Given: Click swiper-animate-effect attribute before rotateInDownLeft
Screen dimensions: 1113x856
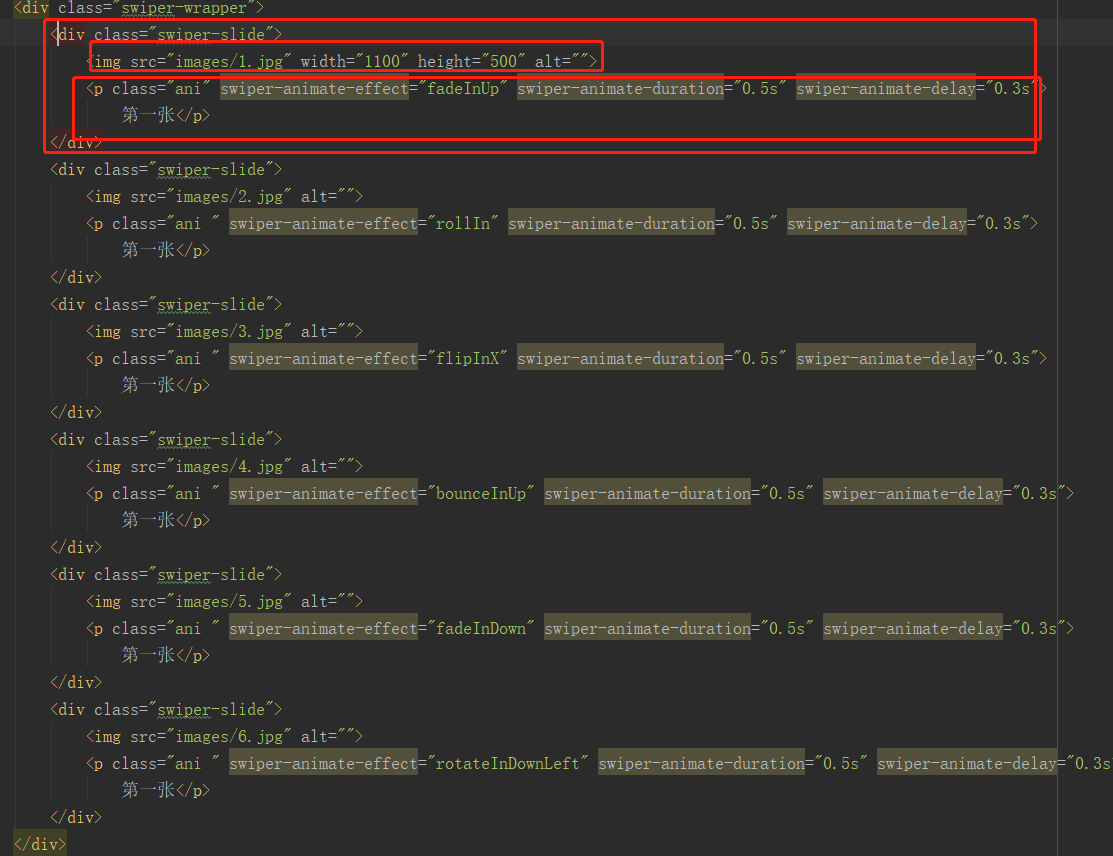Looking at the screenshot, I should click(323, 764).
